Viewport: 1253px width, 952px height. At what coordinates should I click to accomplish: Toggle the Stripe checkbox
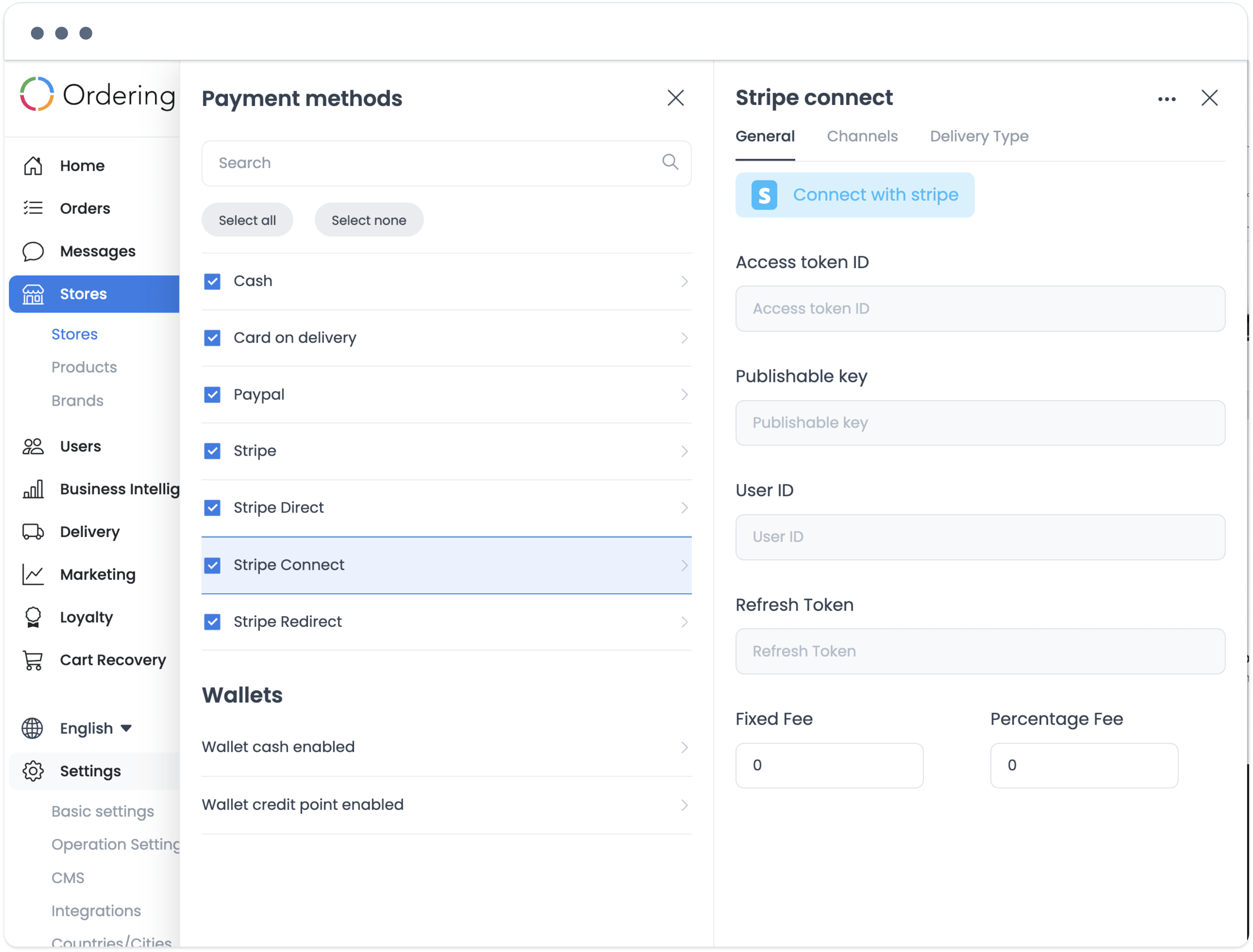[213, 451]
